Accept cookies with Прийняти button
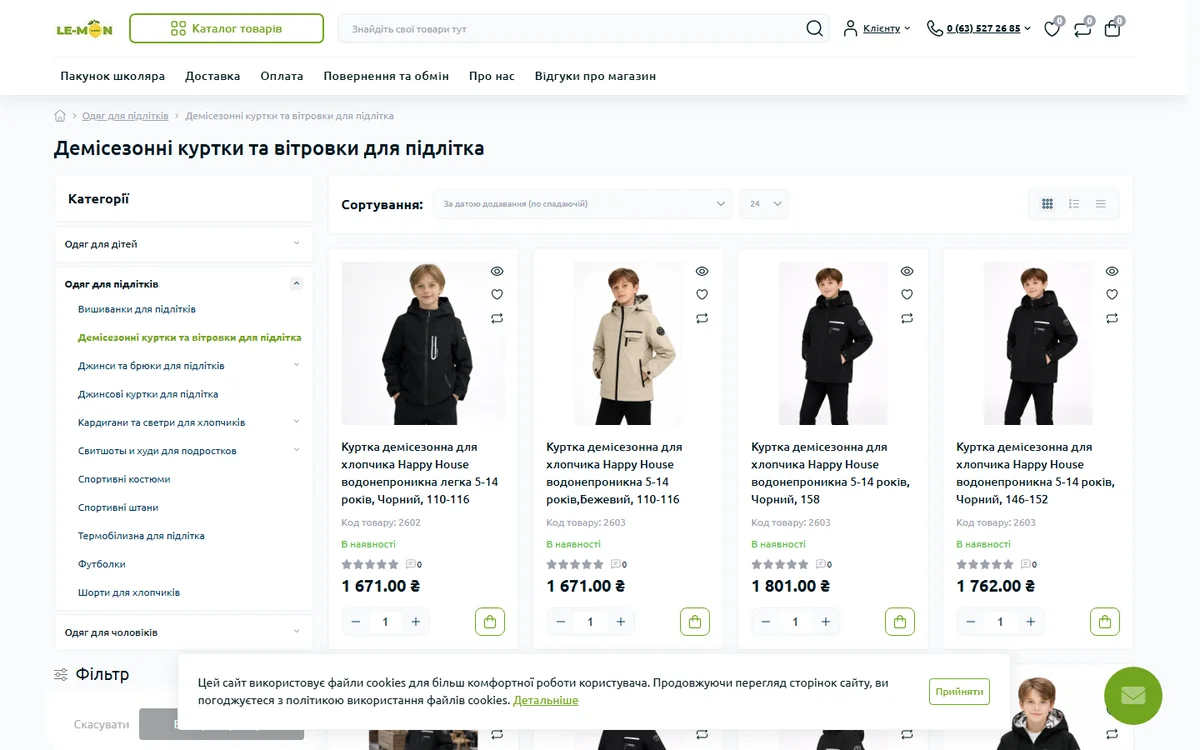 960,691
